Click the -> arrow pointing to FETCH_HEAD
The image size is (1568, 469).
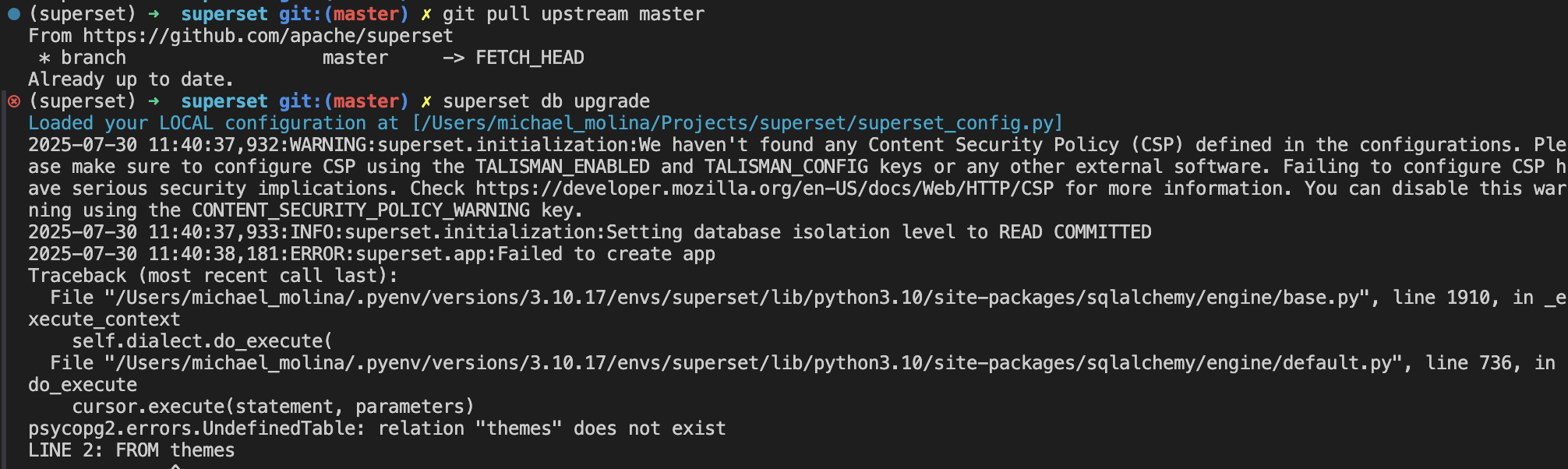[x=454, y=58]
